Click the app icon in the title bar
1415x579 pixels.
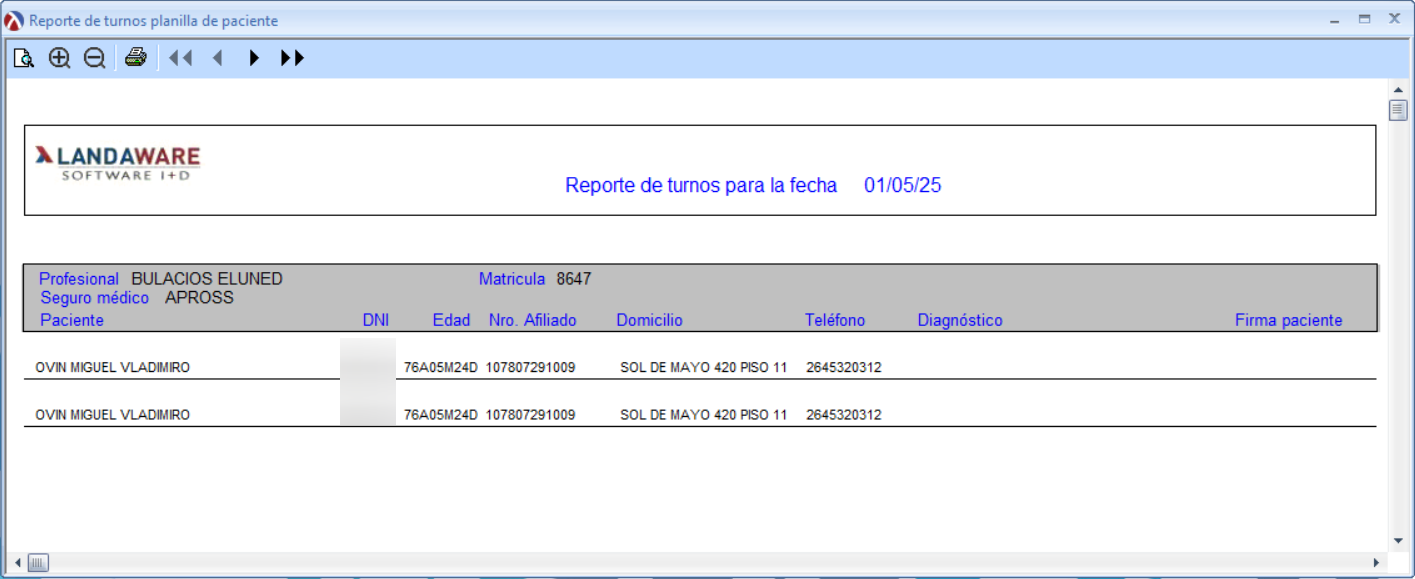point(14,20)
